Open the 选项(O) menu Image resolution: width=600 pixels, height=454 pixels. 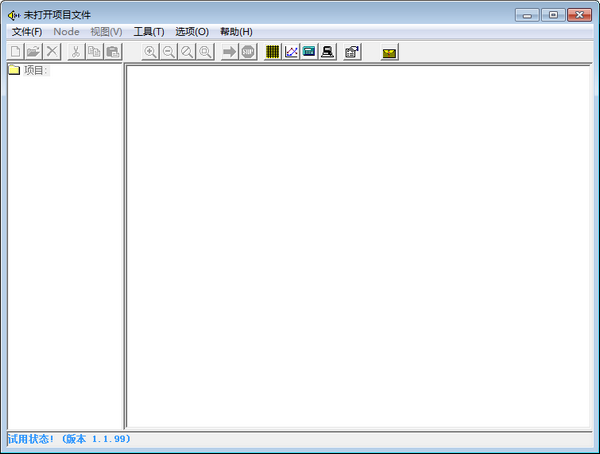pos(192,32)
